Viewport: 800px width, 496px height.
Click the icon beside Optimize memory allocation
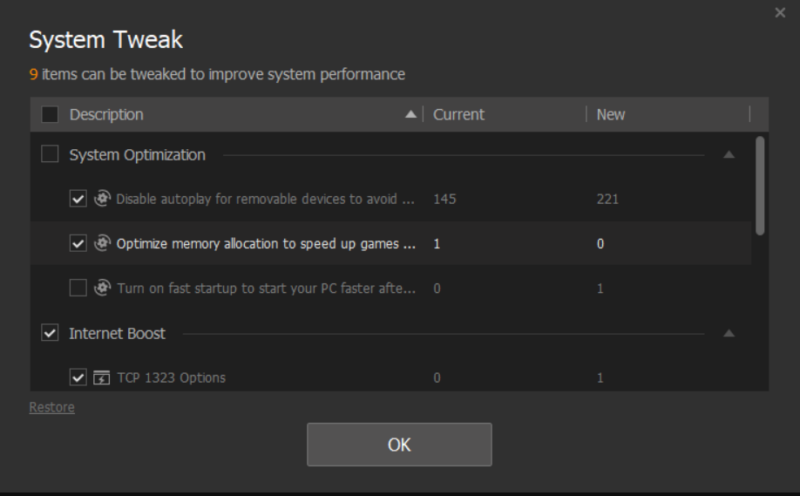point(101,243)
